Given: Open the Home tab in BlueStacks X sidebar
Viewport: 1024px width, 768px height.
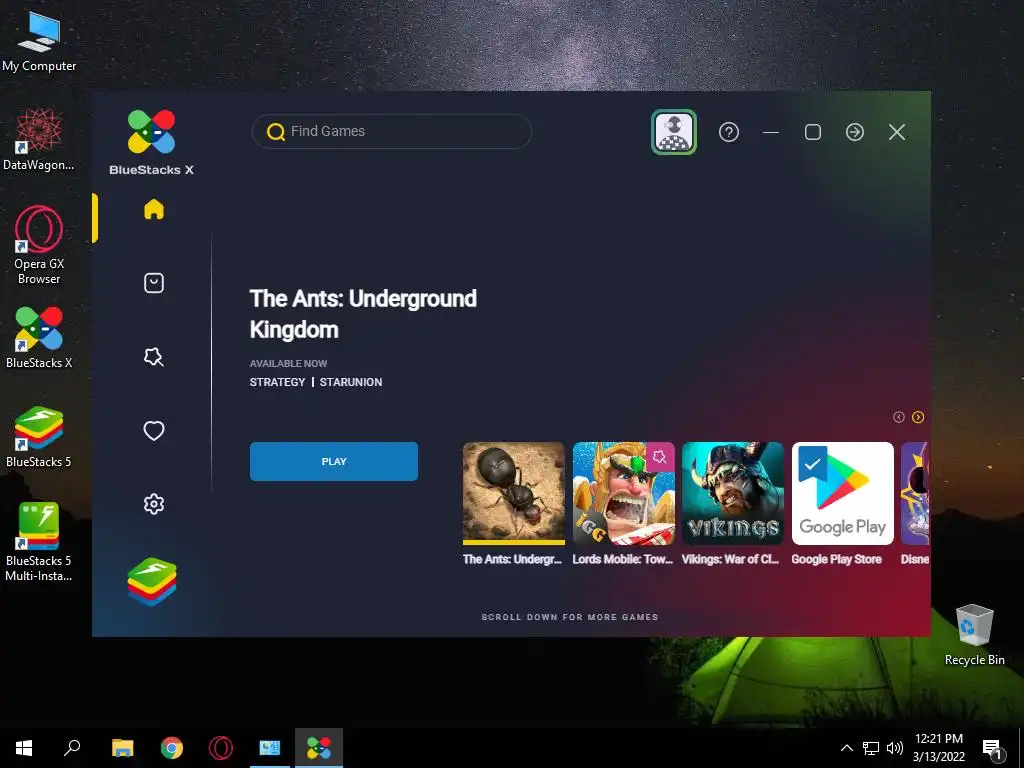Looking at the screenshot, I should point(153,210).
